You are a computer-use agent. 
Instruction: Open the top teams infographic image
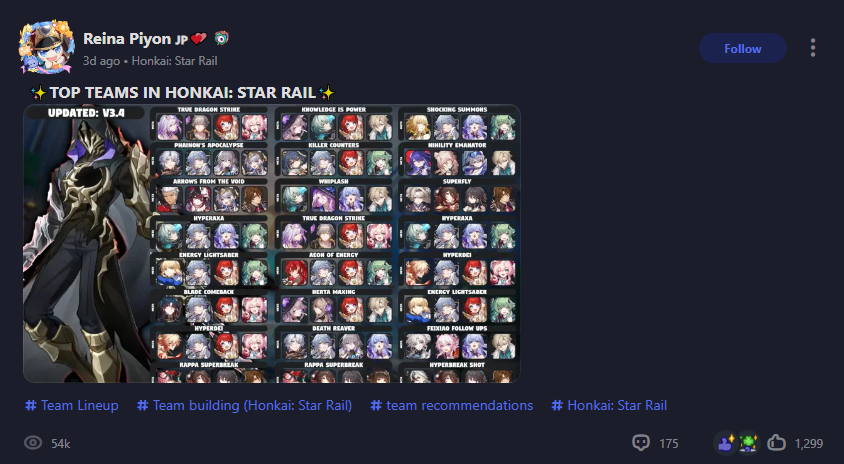272,243
